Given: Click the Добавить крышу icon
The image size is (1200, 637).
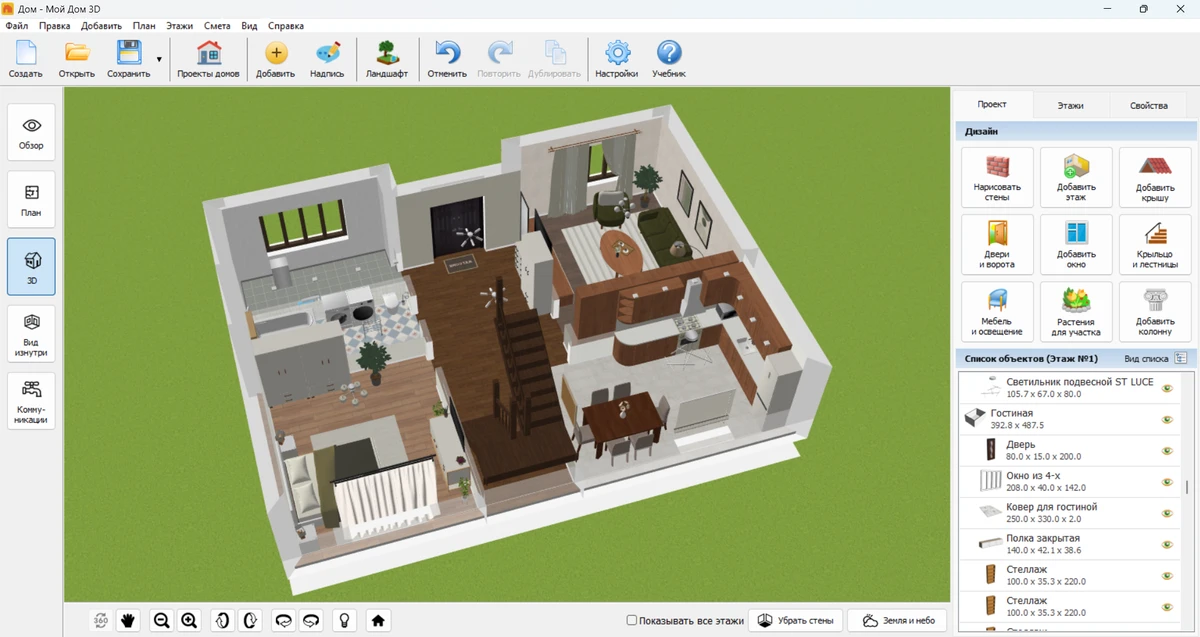Looking at the screenshot, I should pos(1155,177).
